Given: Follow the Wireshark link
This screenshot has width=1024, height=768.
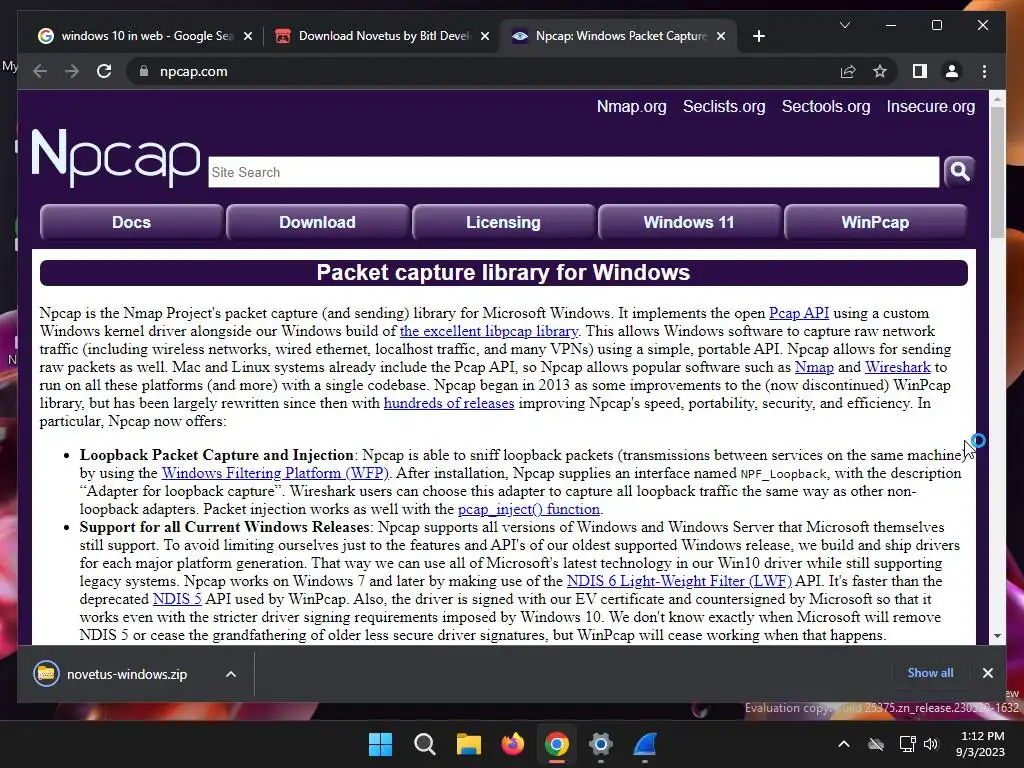Looking at the screenshot, I should (x=897, y=368).
